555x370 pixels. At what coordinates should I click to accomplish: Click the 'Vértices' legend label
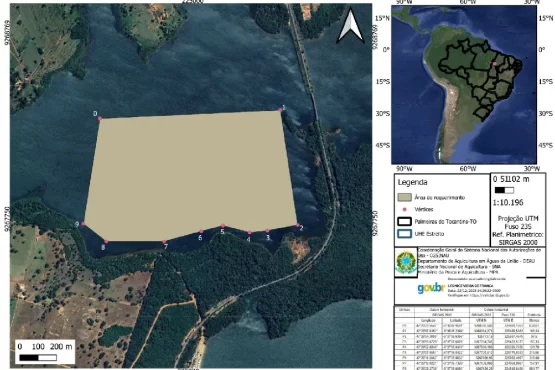424,209
